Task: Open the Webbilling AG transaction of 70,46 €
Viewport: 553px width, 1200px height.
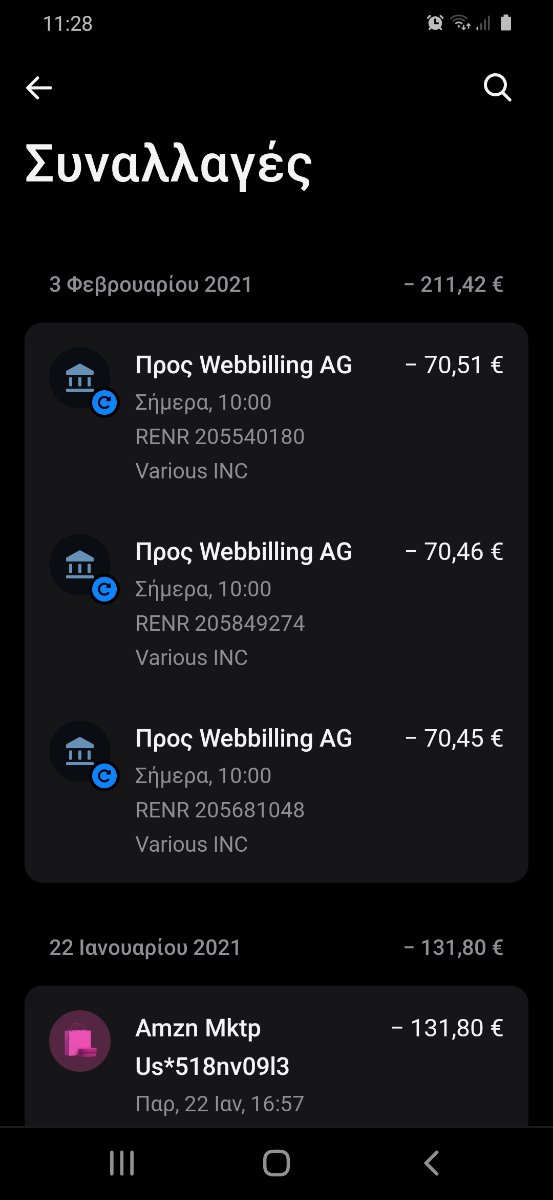Action: [276, 604]
